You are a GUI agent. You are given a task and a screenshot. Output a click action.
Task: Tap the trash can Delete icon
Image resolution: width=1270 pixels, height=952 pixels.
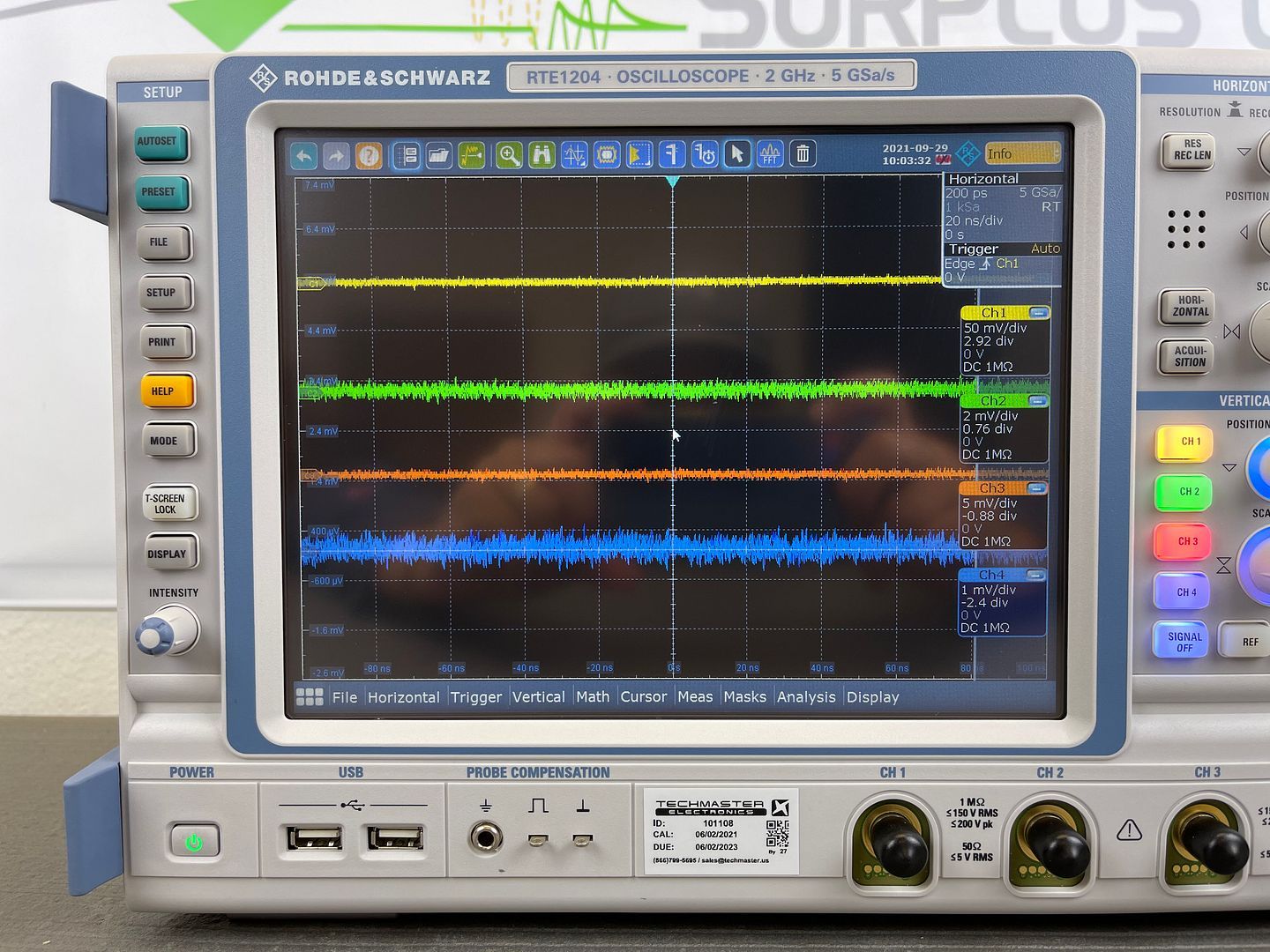[803, 154]
